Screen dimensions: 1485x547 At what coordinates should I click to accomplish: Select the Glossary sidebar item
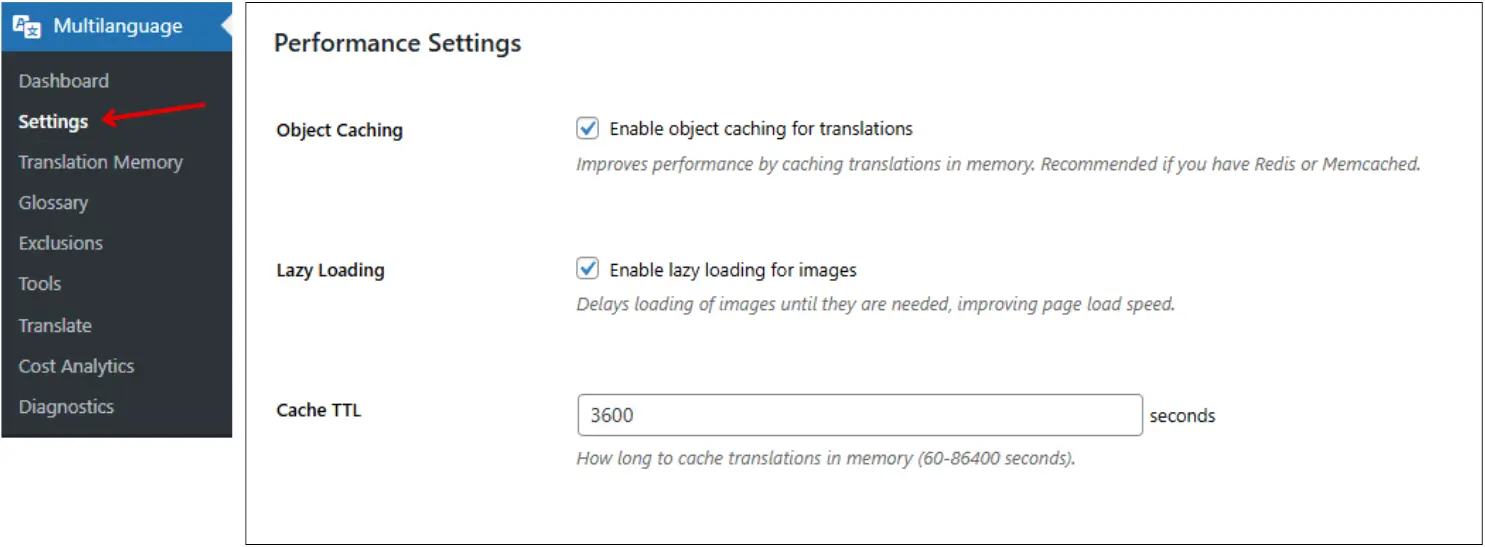(x=53, y=203)
